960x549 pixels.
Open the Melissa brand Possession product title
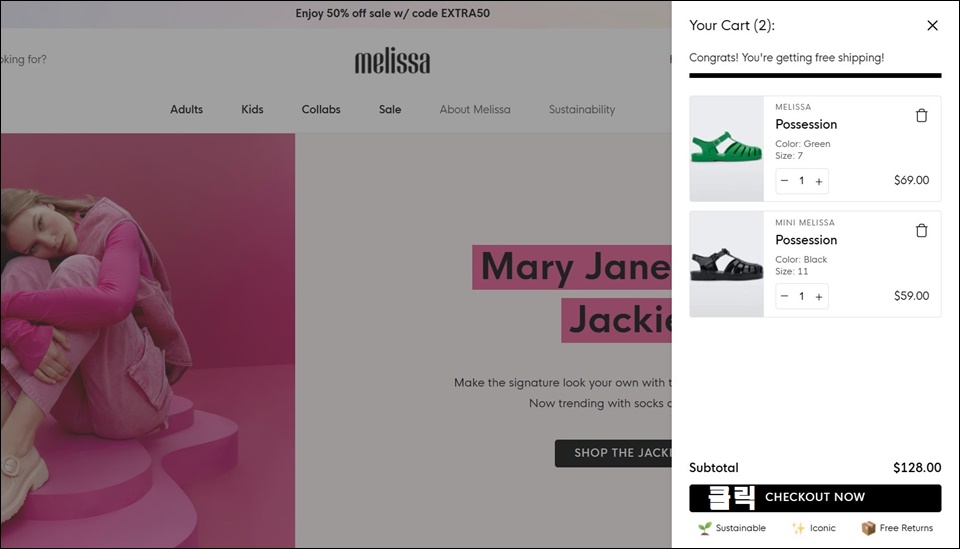806,124
